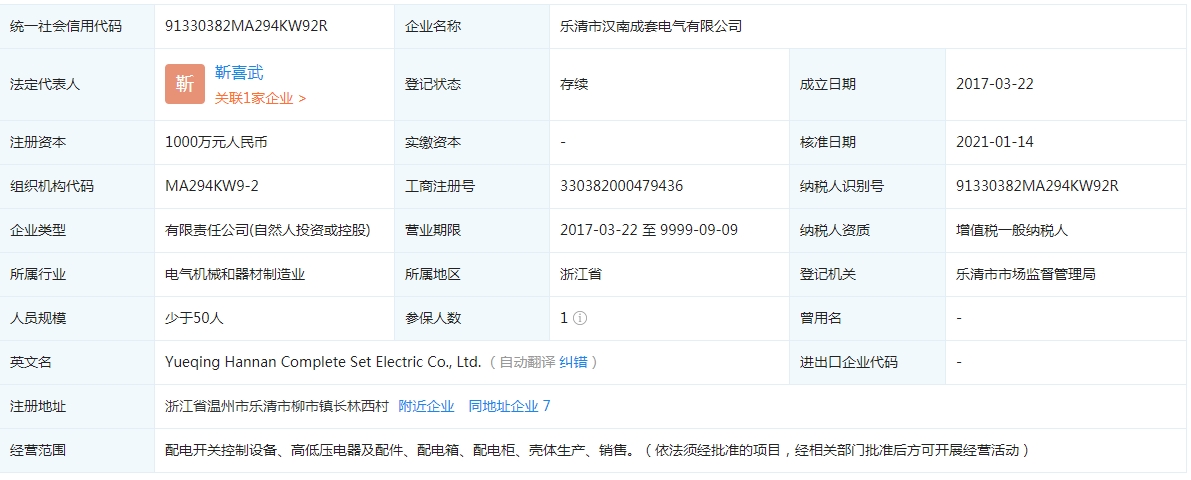Click the 经营范围 business scope description
This screenshot has height=480, width=1191.
coord(596,450)
